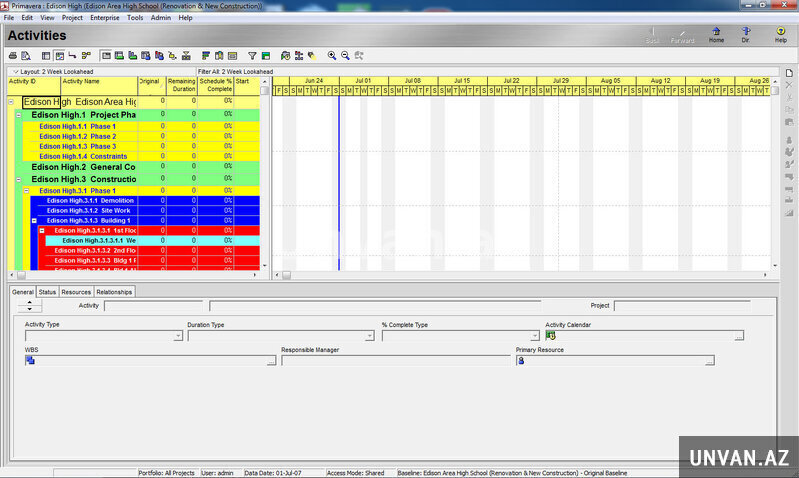
Task: Click the Help icon at top right
Action: tap(780, 35)
